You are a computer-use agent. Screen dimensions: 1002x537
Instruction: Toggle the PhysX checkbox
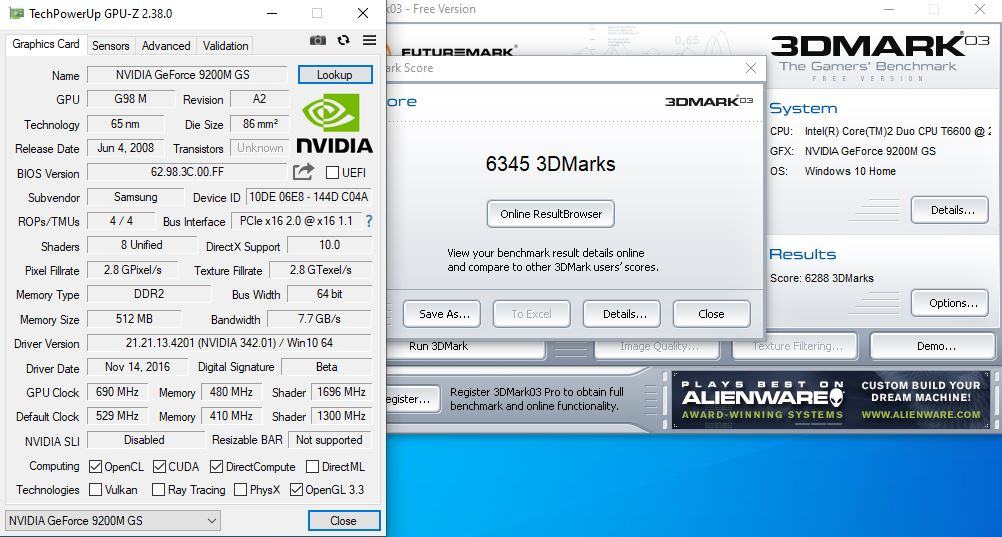240,490
